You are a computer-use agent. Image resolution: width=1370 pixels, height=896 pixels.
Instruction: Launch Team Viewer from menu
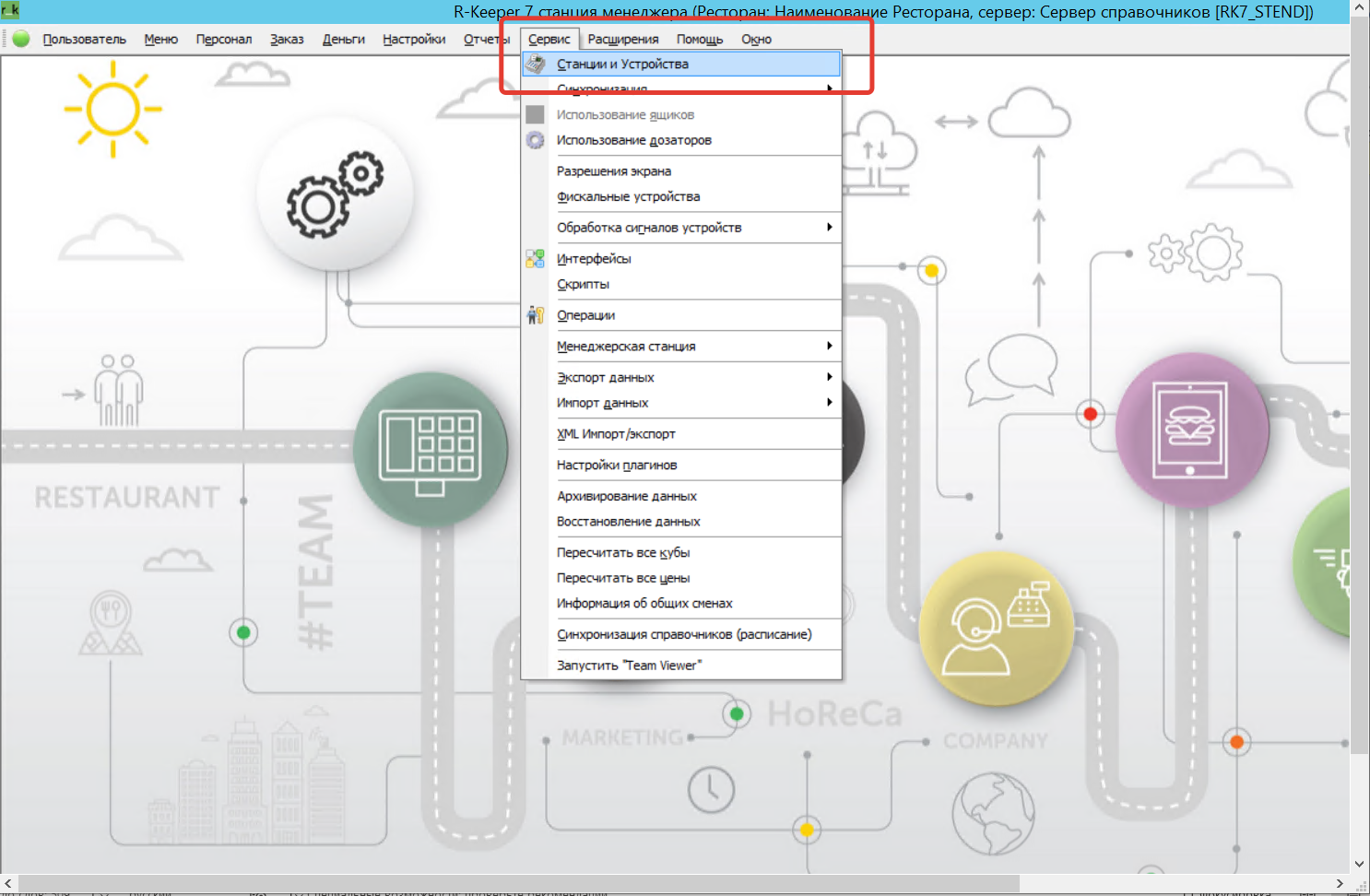629,666
